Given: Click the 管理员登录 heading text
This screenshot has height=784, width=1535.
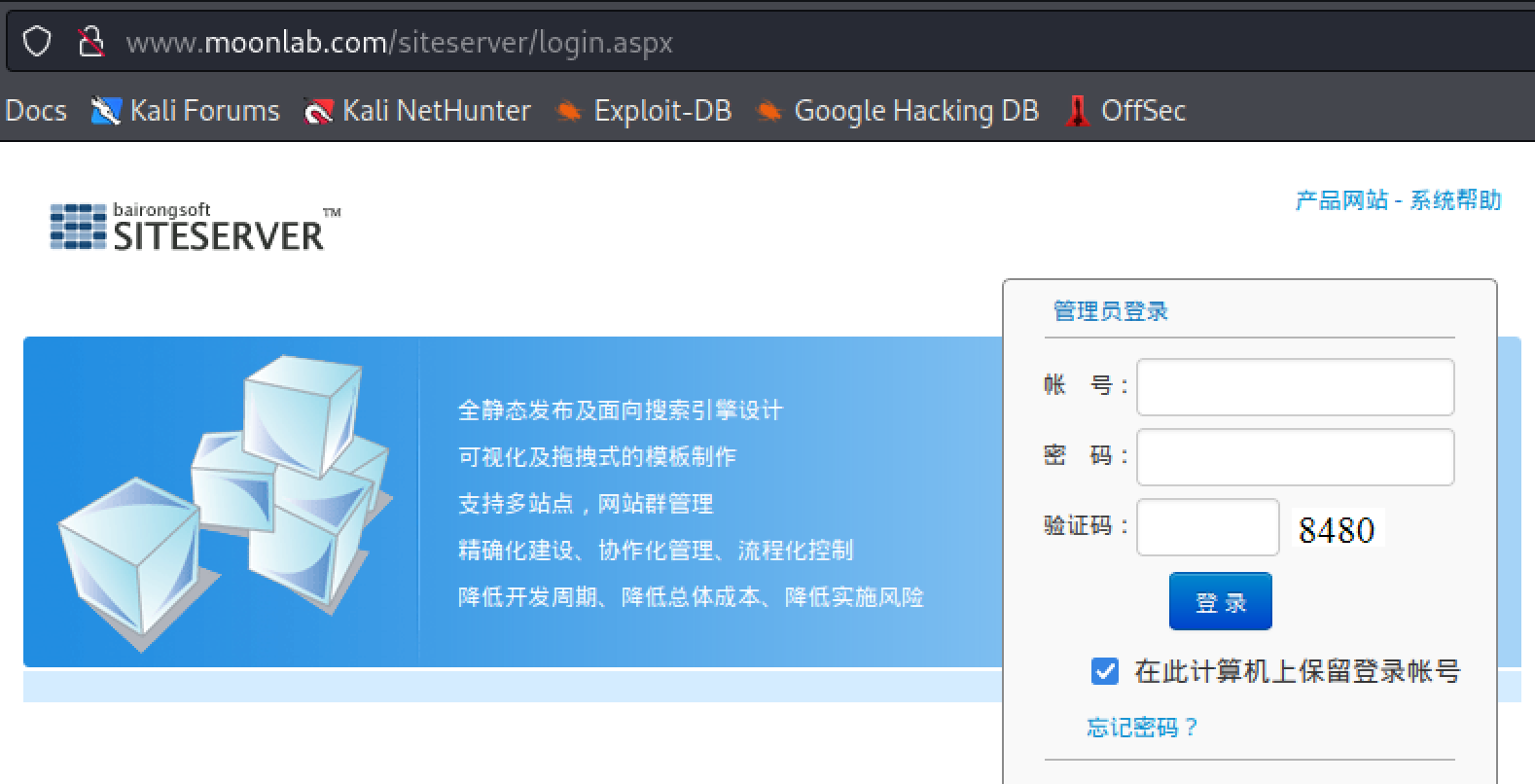Looking at the screenshot, I should click(x=1111, y=311).
